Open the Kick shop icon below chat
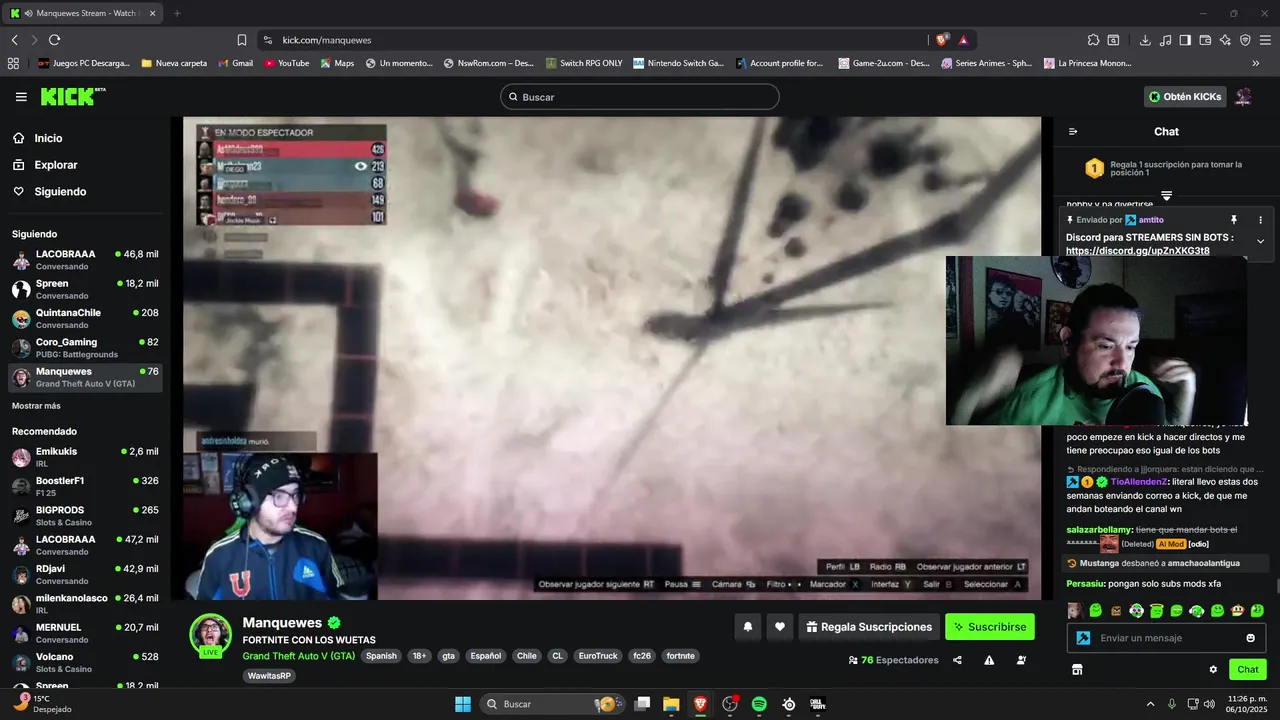Image resolution: width=1280 pixels, height=720 pixels. [x=1077, y=669]
